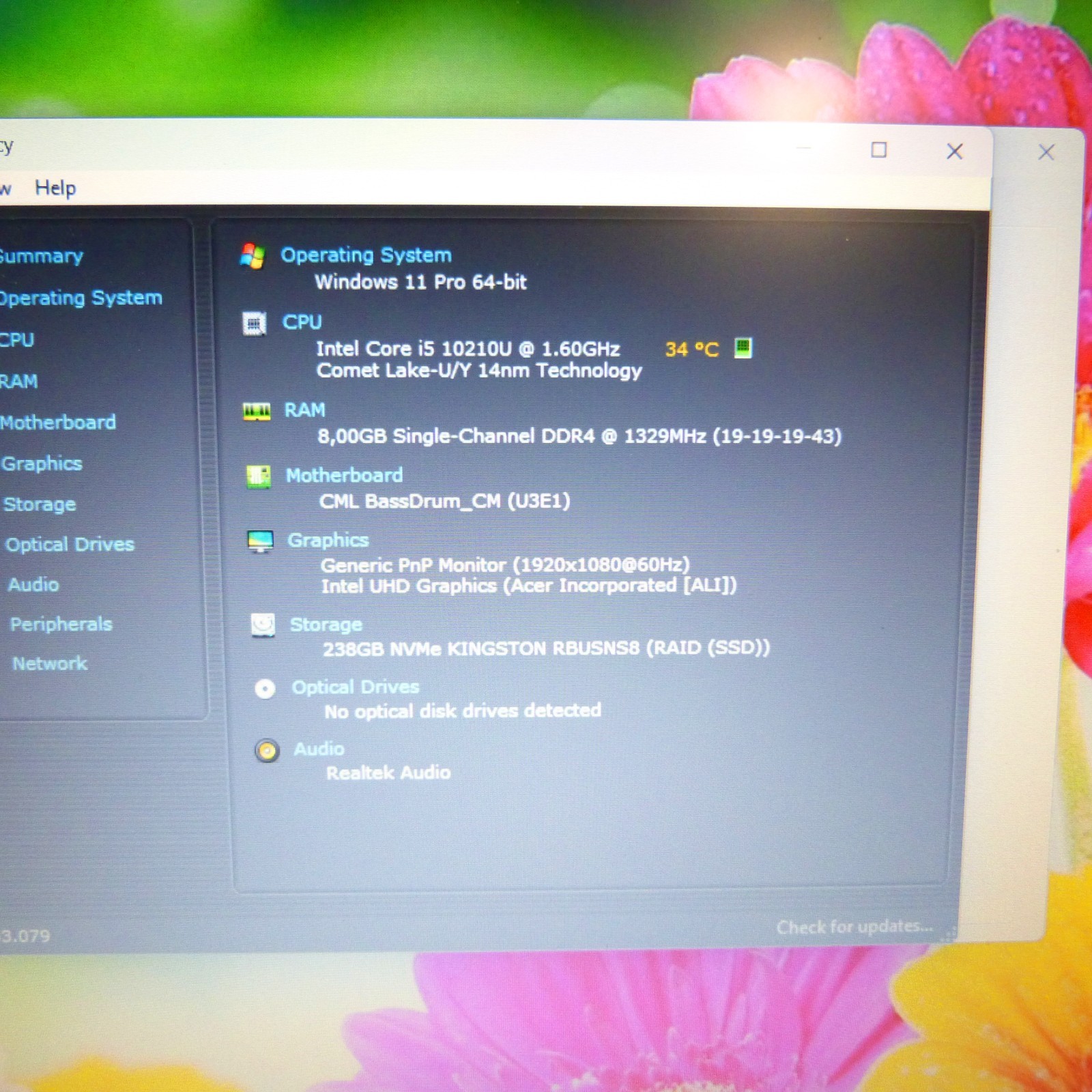Click the Graphics monitor icon
Screen dimensions: 1092x1092
260,541
